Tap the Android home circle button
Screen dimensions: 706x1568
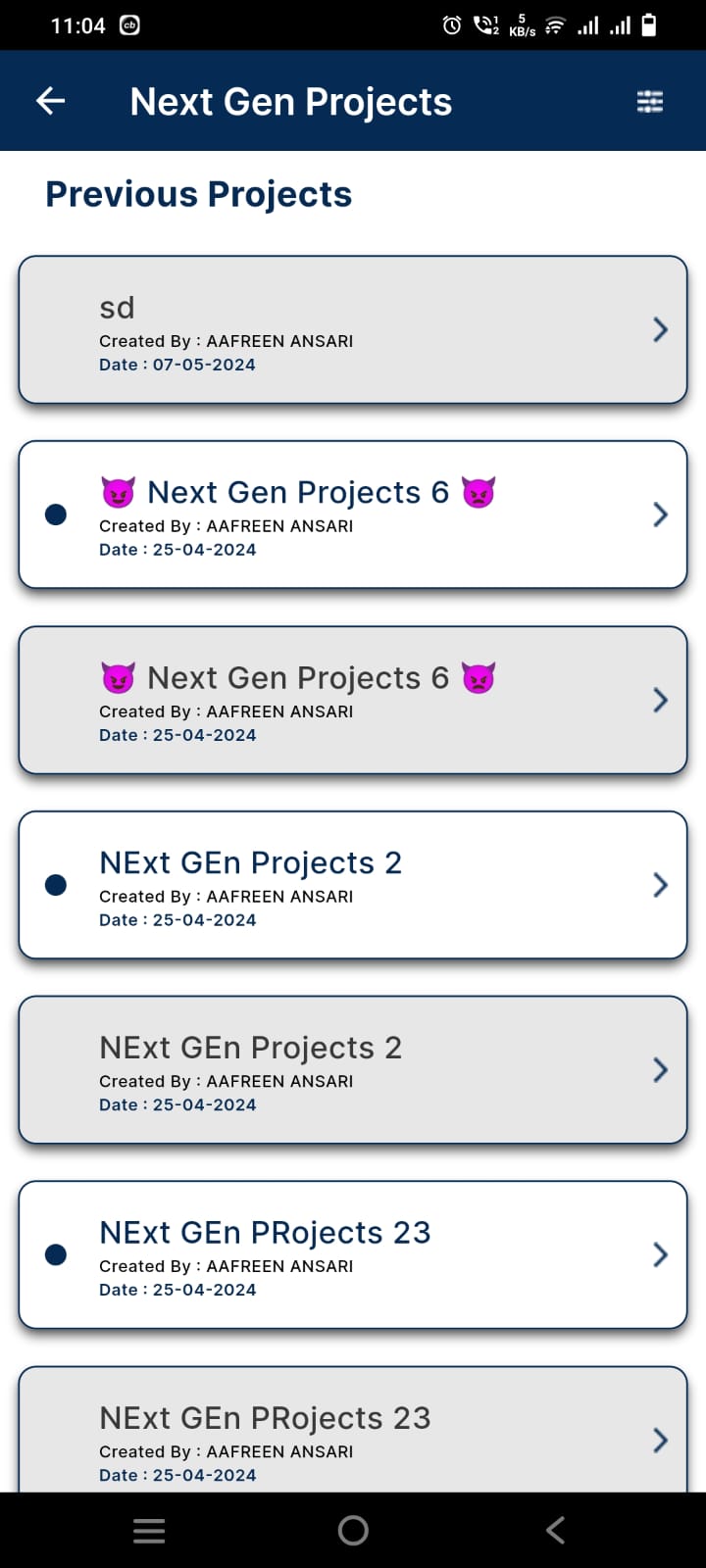(x=353, y=1530)
